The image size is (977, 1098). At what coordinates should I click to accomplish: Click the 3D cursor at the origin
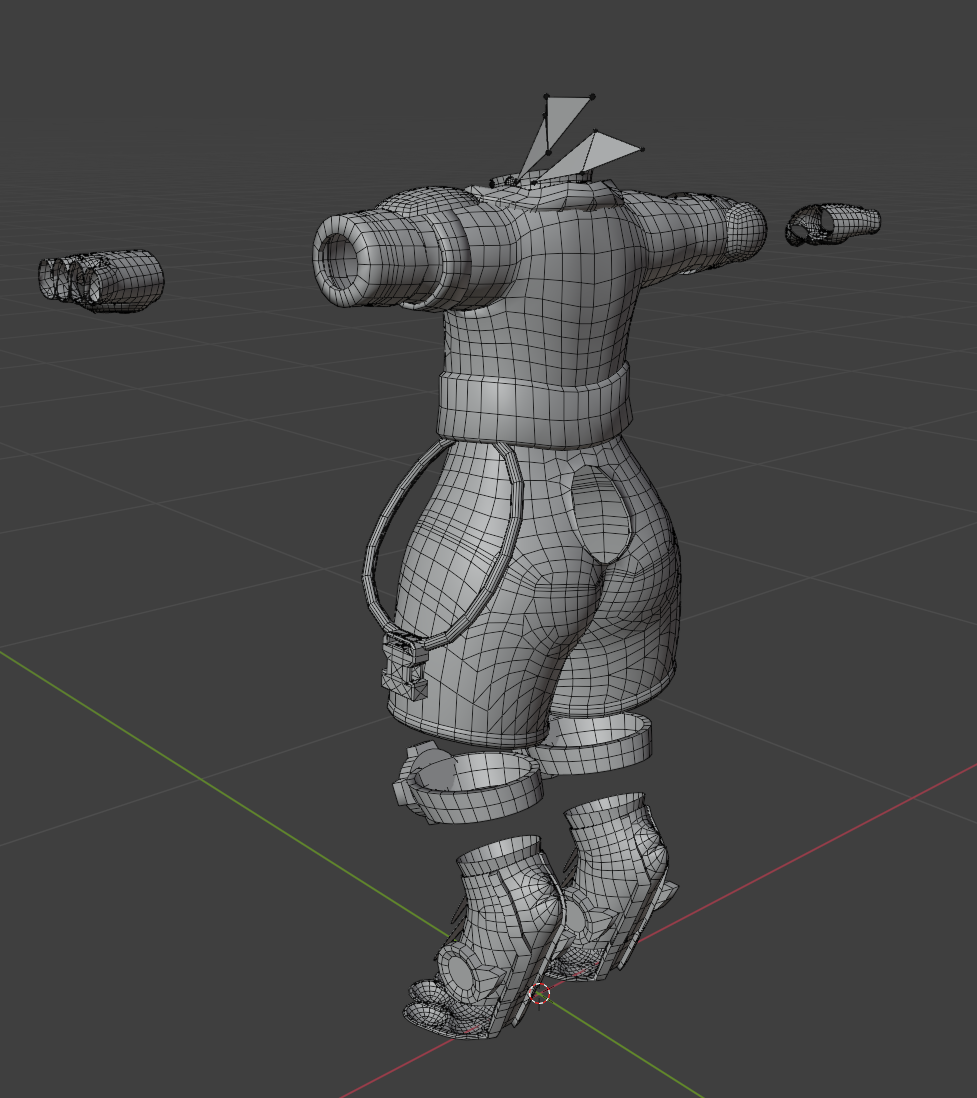click(540, 994)
